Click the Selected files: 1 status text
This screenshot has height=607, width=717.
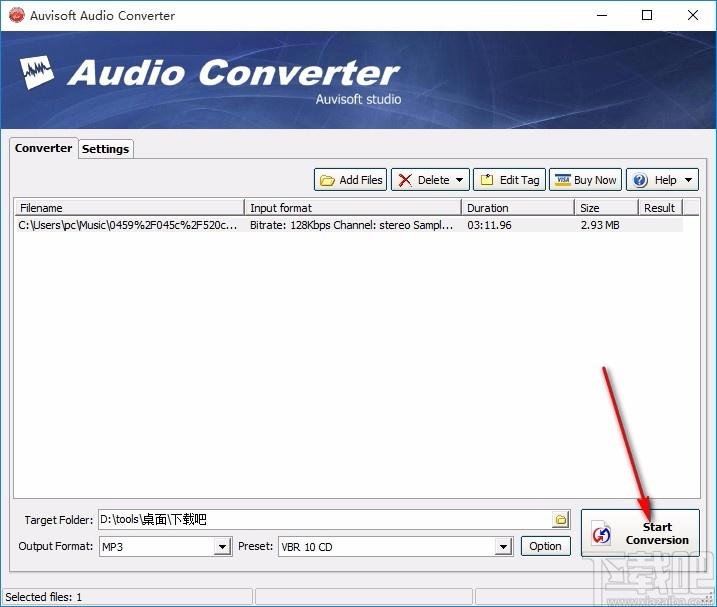coord(43,597)
